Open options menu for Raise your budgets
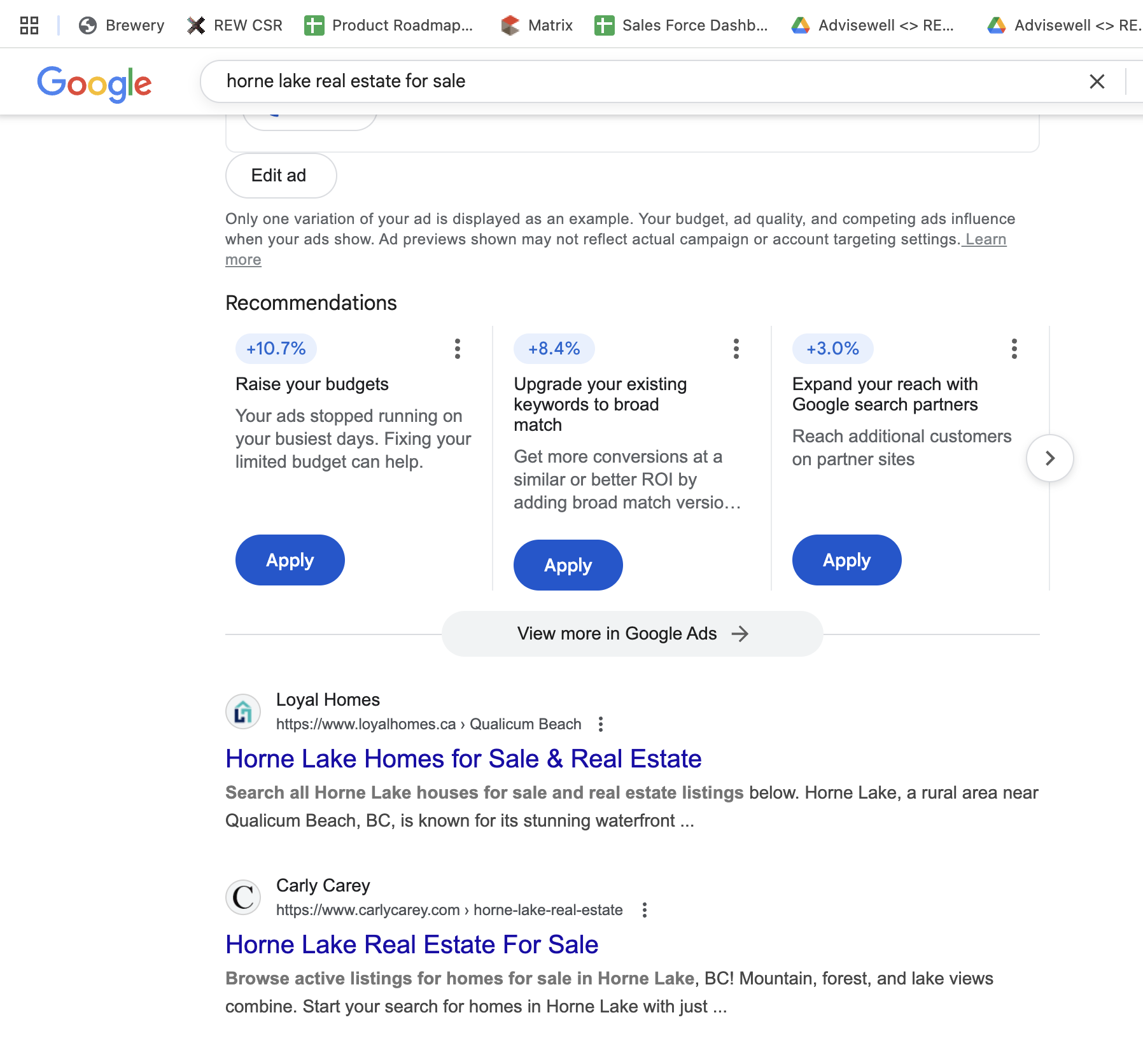The image size is (1143, 1064). [x=458, y=349]
